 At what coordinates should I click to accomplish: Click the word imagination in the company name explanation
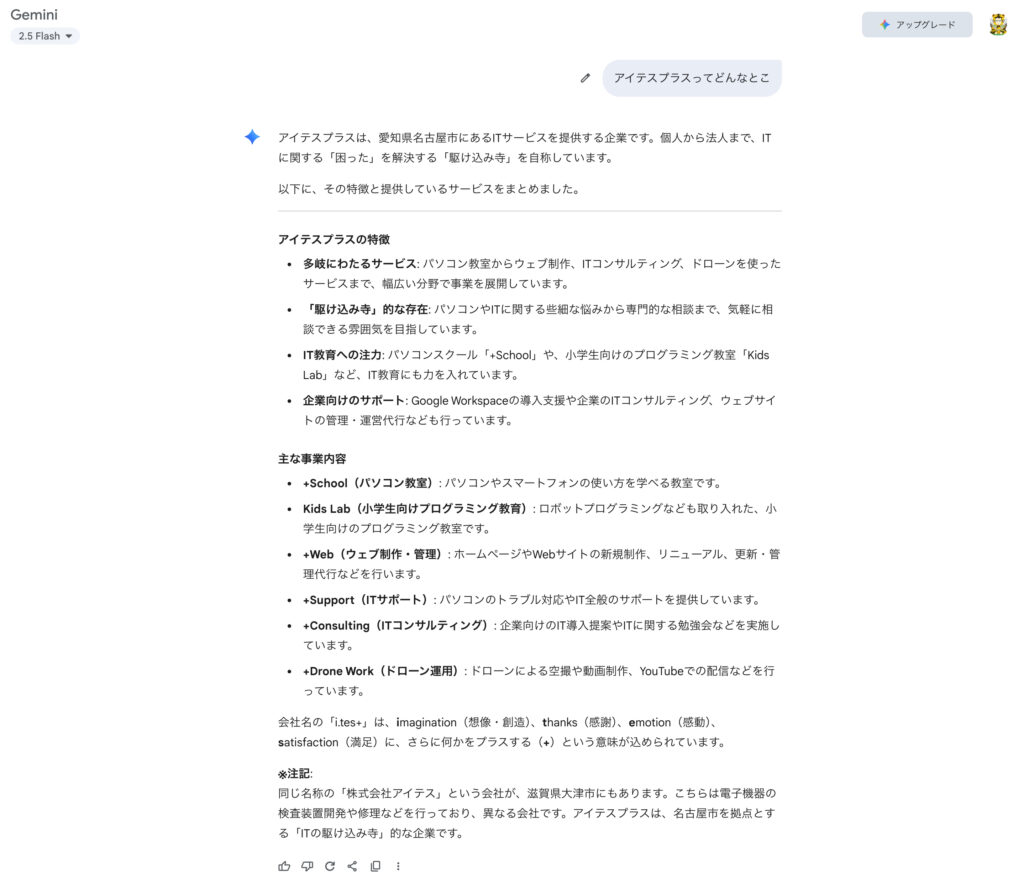426,722
